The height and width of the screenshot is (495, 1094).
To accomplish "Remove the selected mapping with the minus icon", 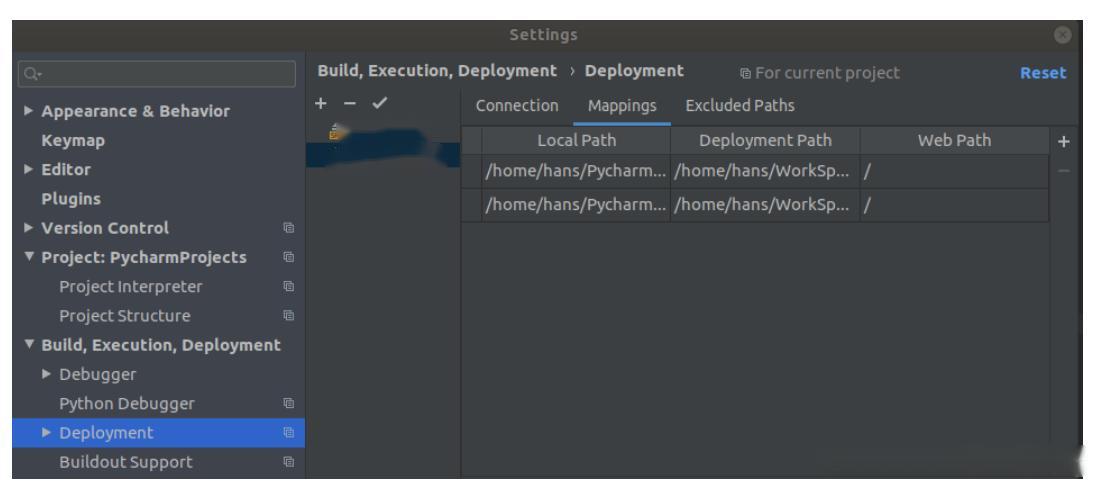I will click(1063, 171).
